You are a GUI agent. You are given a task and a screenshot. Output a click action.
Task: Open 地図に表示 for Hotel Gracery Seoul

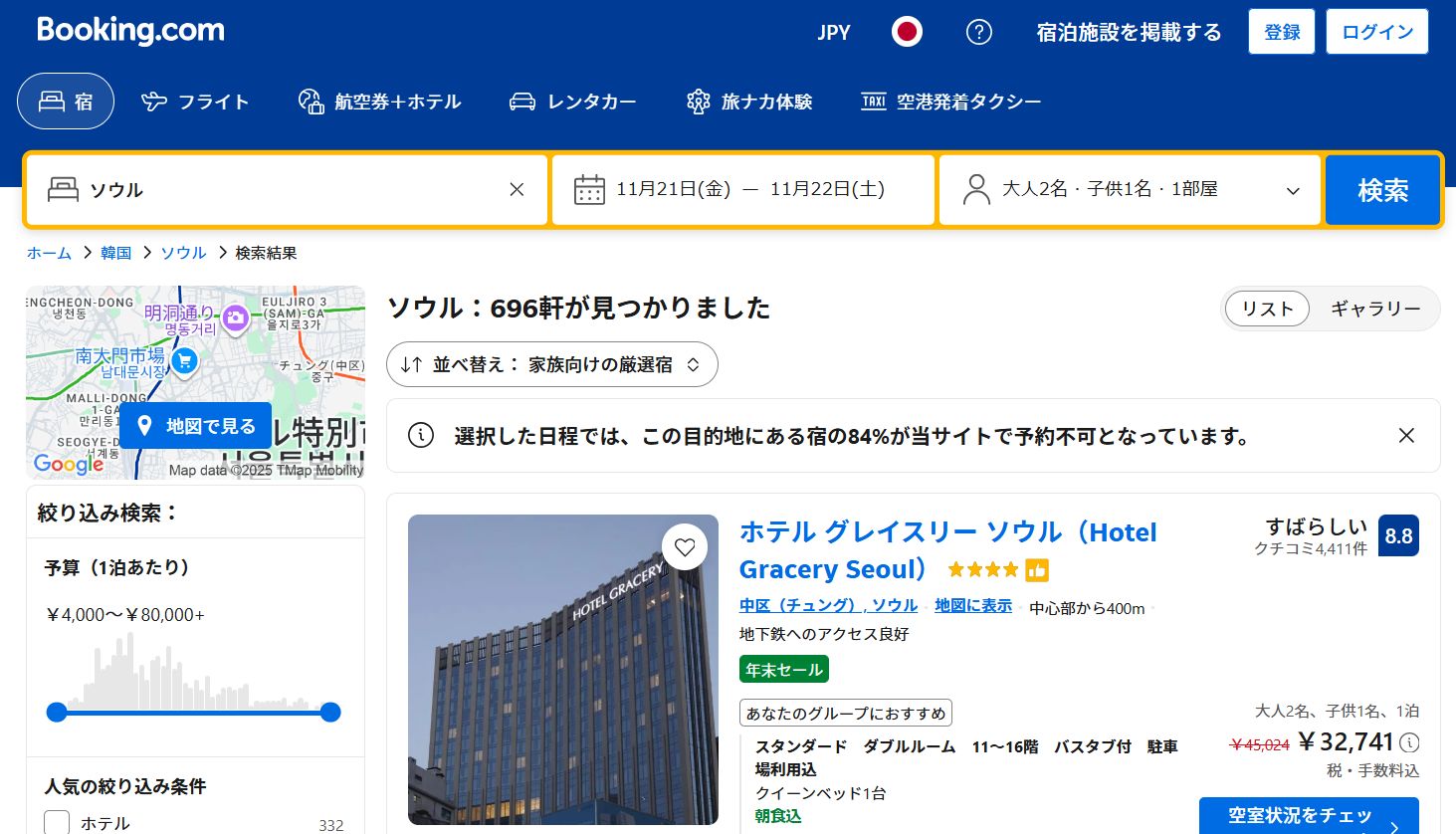972,605
